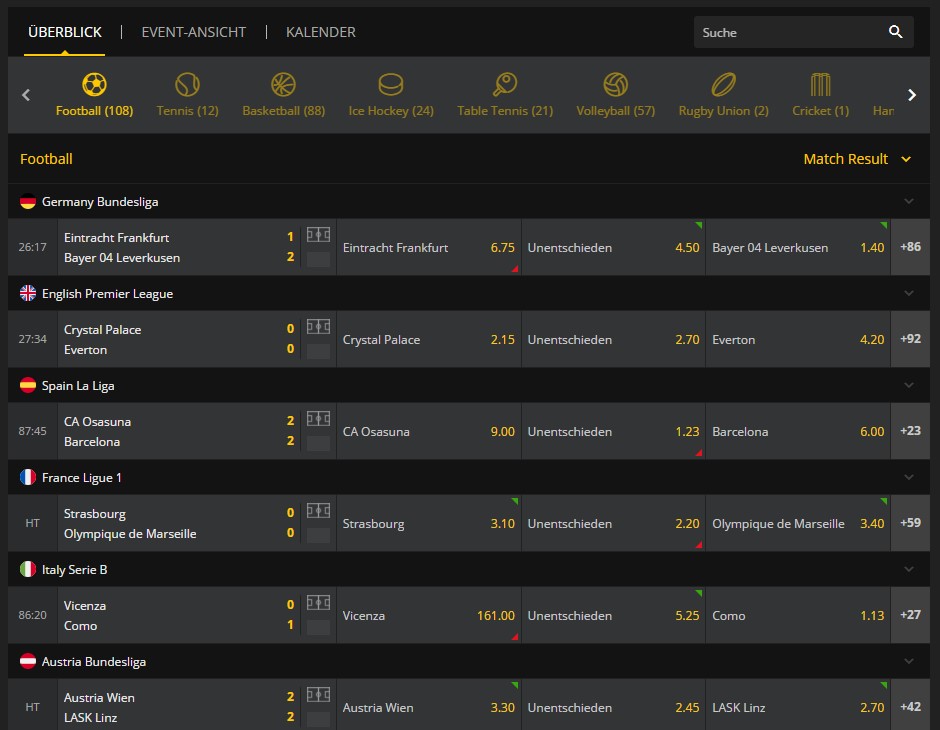Show +86 more markets for Frankfurt match
This screenshot has height=730, width=940.
[911, 247]
